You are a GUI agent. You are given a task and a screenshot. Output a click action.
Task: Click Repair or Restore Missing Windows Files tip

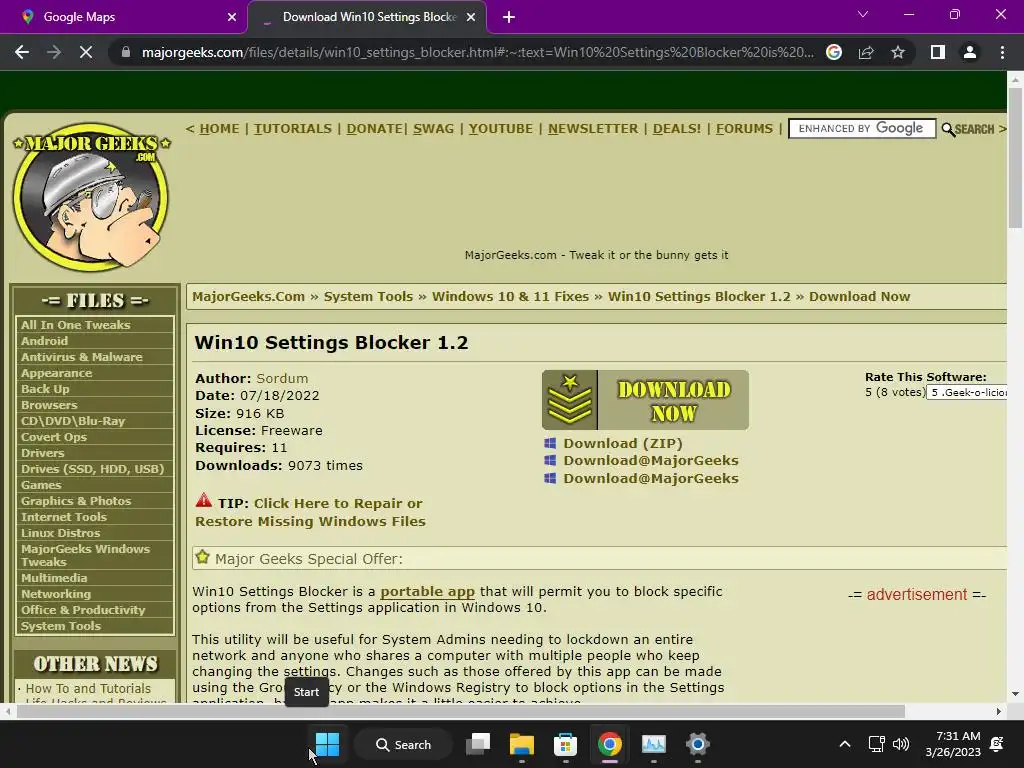310,512
